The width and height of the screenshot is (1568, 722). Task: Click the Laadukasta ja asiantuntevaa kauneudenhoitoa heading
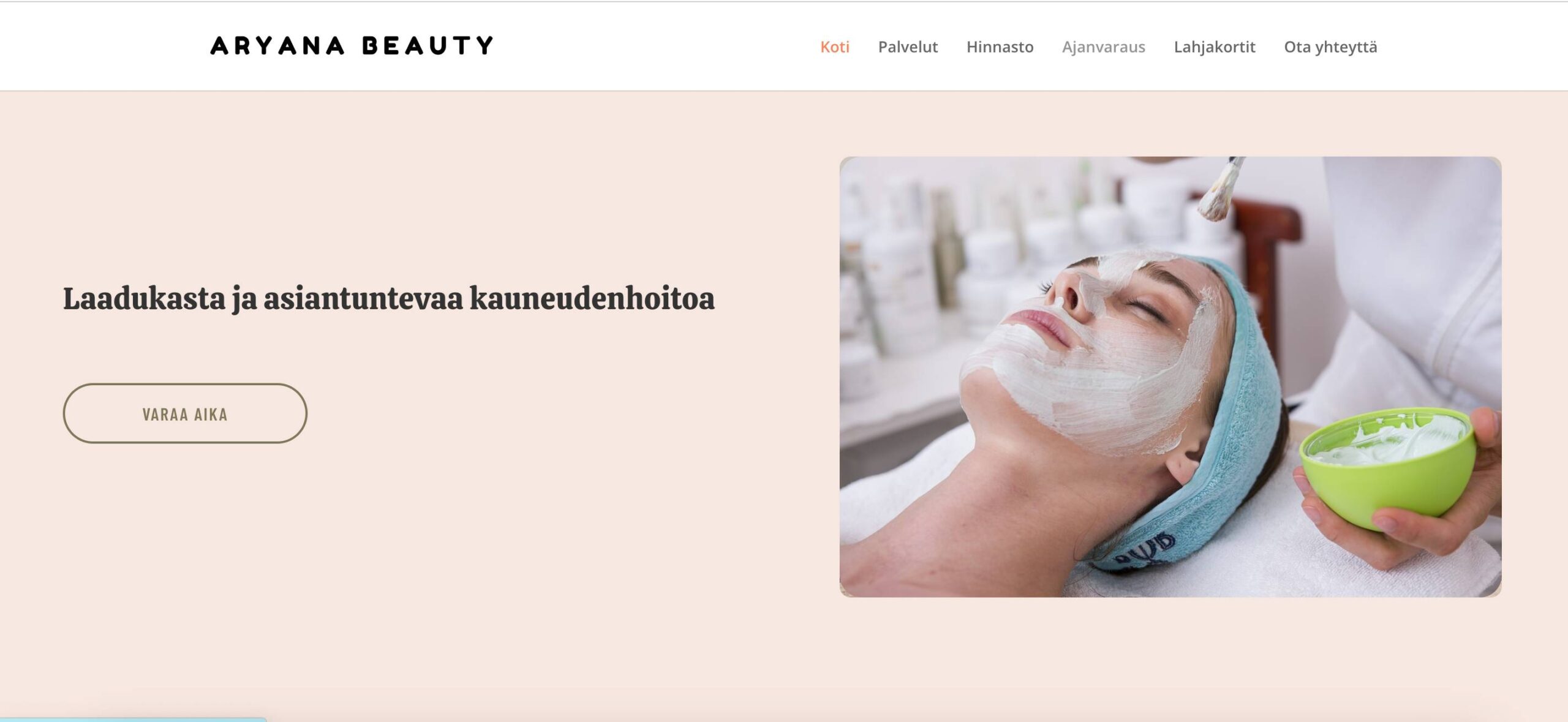pos(388,299)
